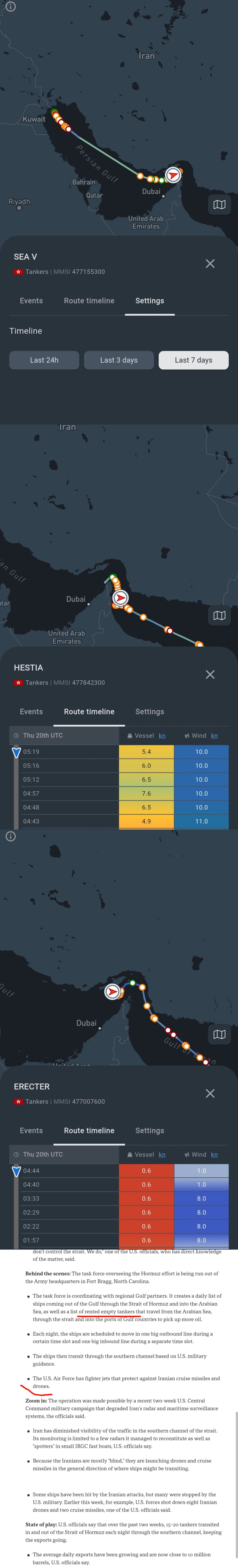The image size is (238, 1568).
Task: Click 'Behind the scenes:' article paragraph heading
Action: (x=48, y=1273)
